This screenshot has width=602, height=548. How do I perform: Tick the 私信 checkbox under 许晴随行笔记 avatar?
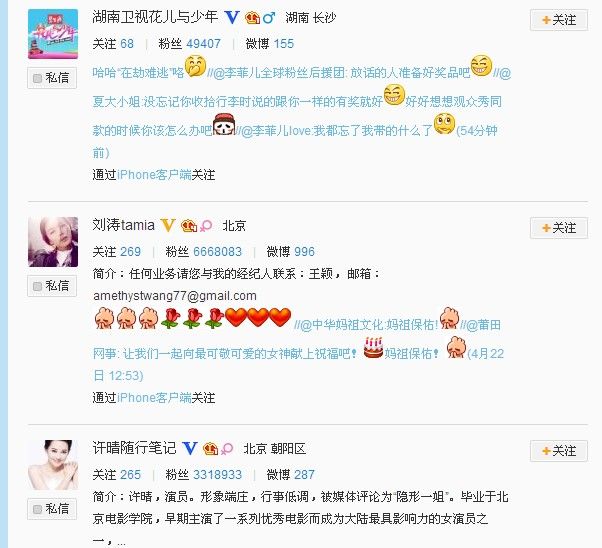click(x=37, y=509)
